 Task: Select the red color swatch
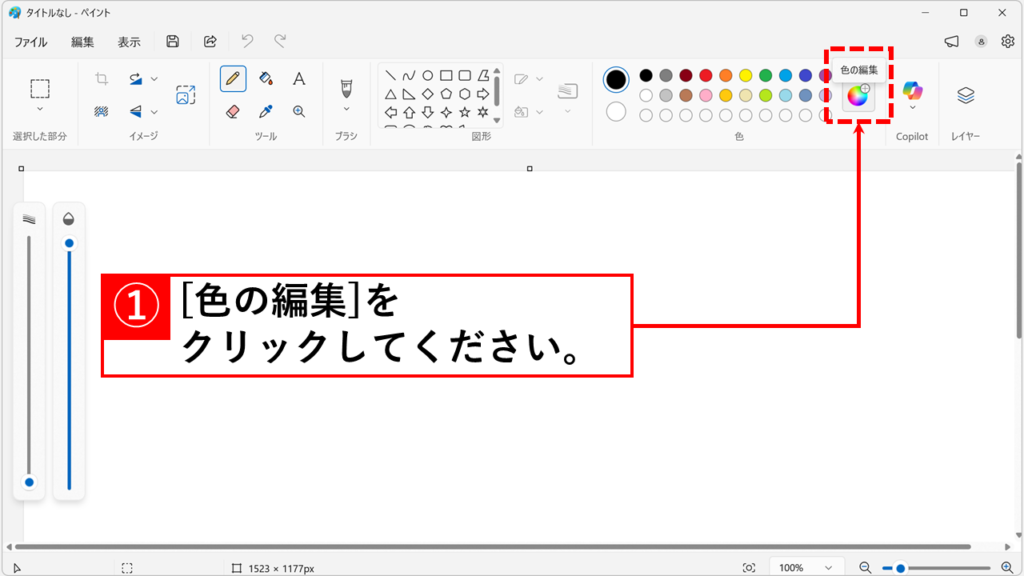(703, 75)
